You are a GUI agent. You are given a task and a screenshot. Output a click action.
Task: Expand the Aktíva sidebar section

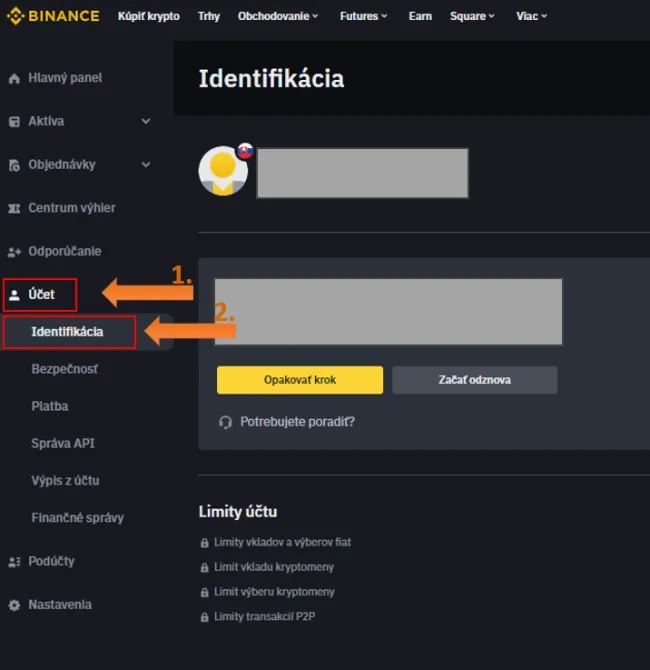click(x=146, y=121)
